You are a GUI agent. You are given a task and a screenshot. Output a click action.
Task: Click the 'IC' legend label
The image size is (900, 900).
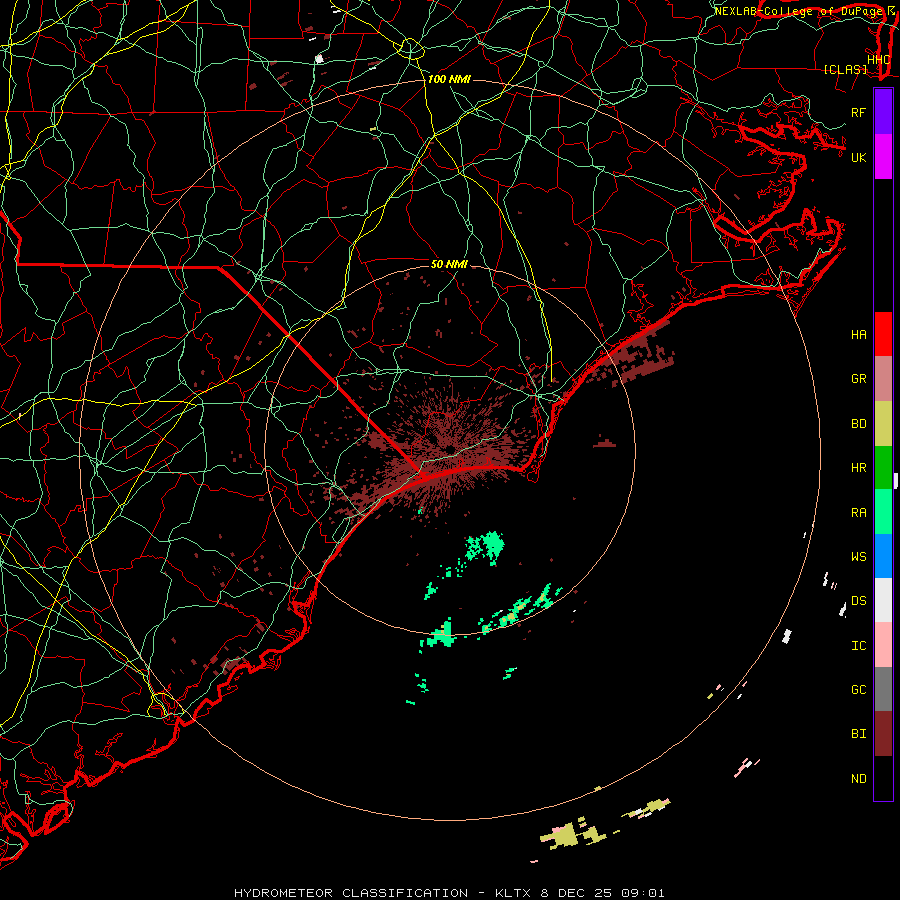coord(858,646)
